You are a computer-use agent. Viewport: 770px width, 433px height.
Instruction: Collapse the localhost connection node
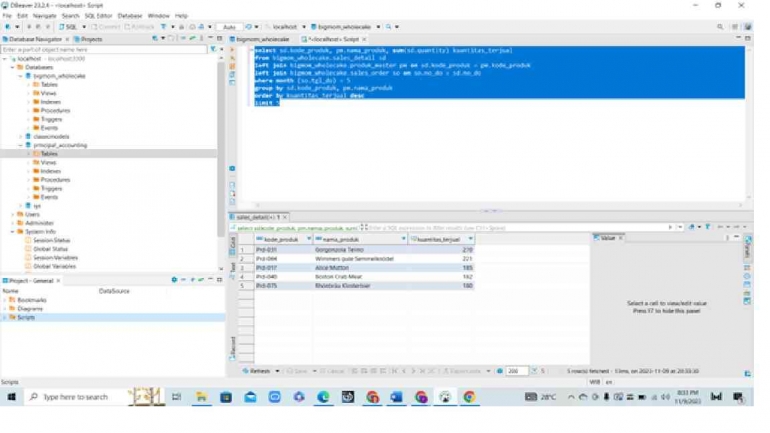[5, 58]
